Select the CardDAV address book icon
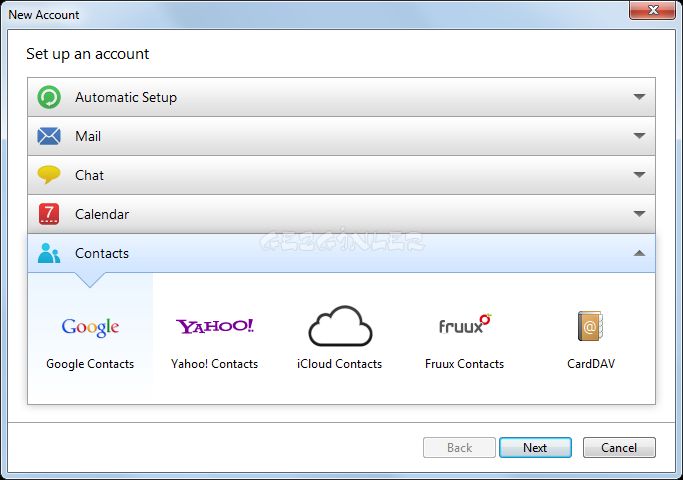This screenshot has height=480, width=683. (x=590, y=326)
